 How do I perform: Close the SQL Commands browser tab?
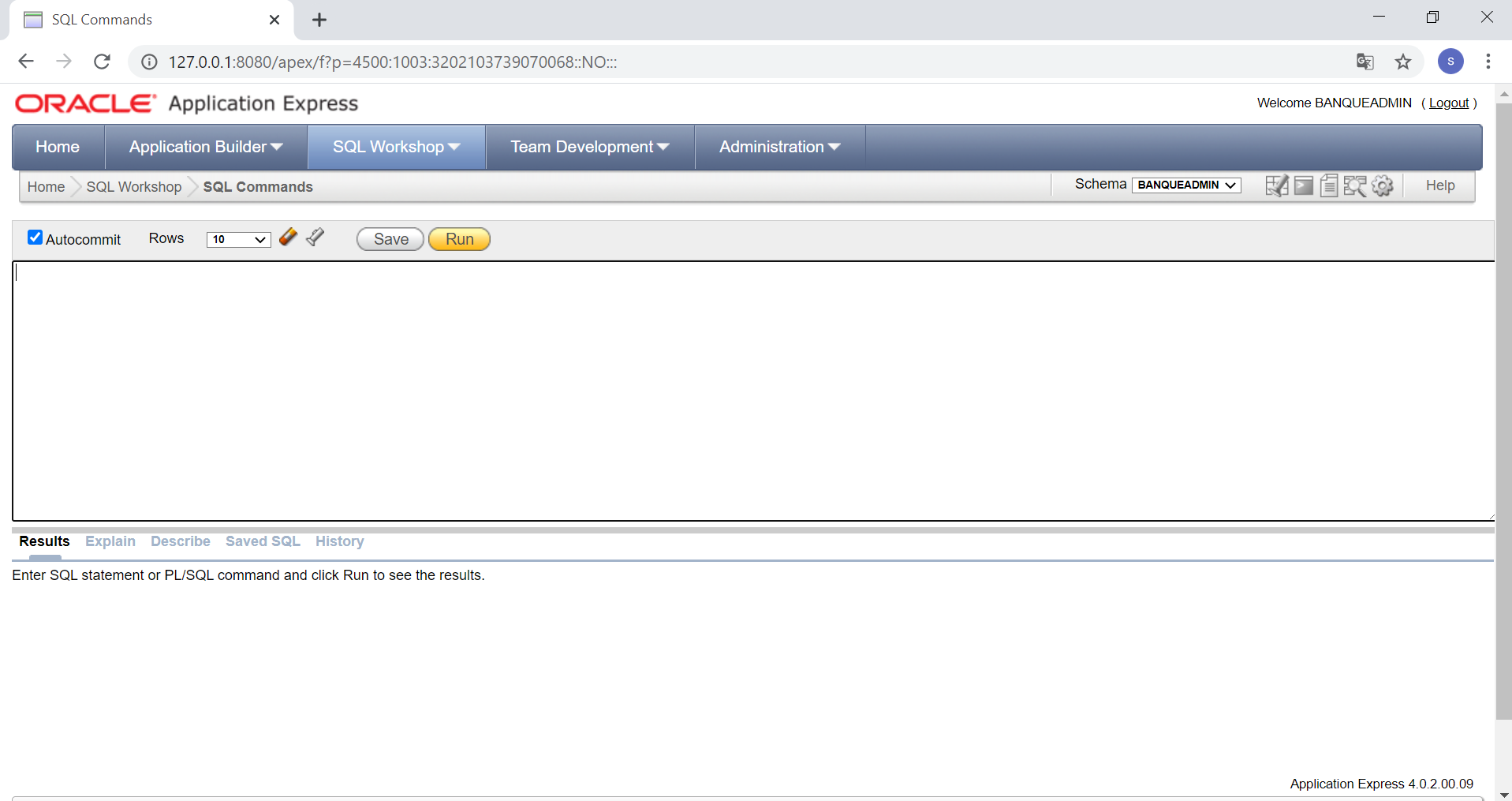(x=274, y=20)
